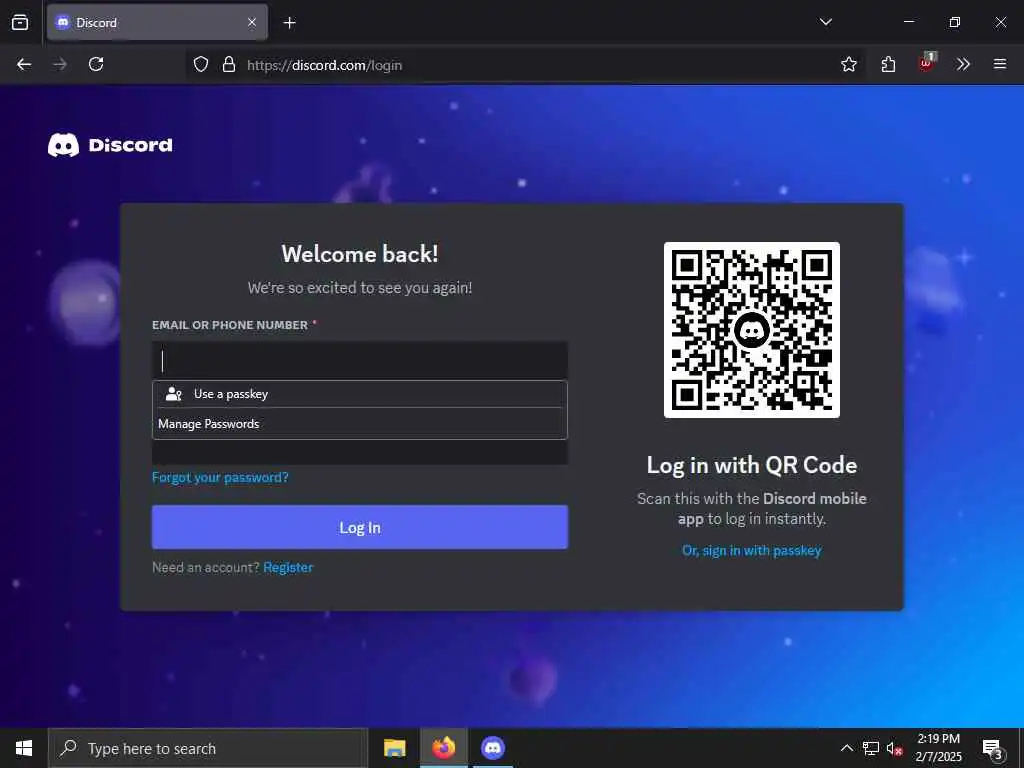The width and height of the screenshot is (1024, 768).
Task: Select the Discord tab
Action: click(157, 22)
